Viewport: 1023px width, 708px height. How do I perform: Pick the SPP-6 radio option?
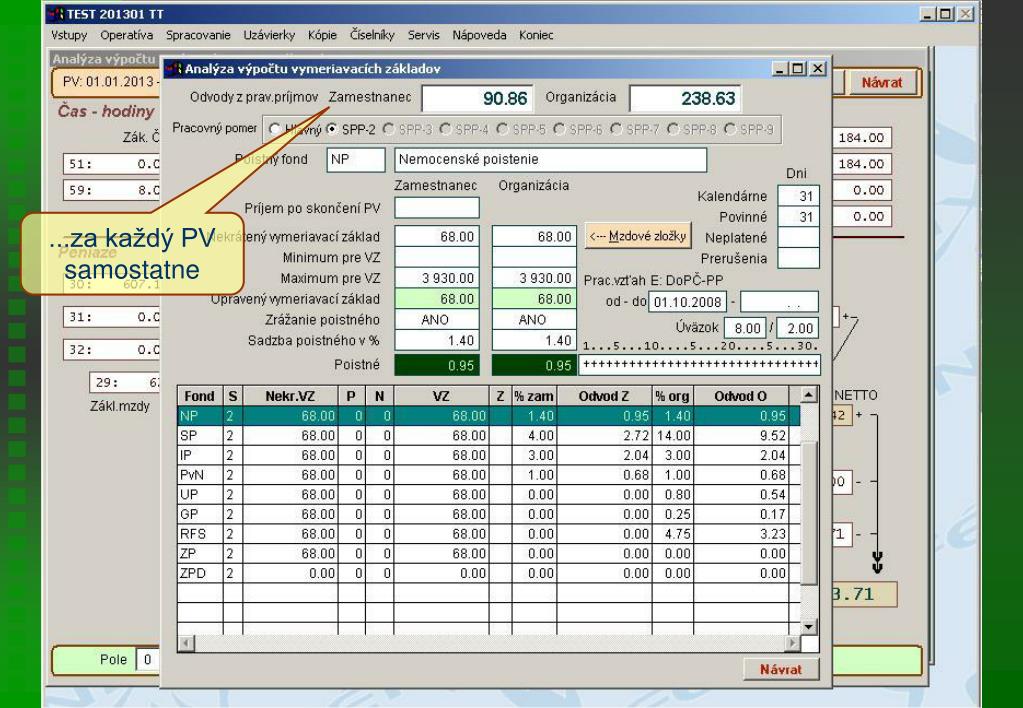(559, 129)
